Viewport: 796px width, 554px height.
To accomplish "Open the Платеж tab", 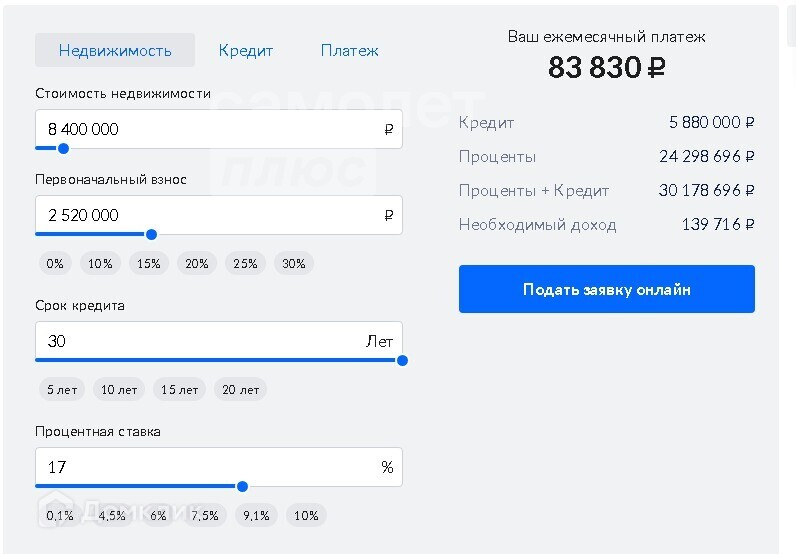I will point(350,50).
